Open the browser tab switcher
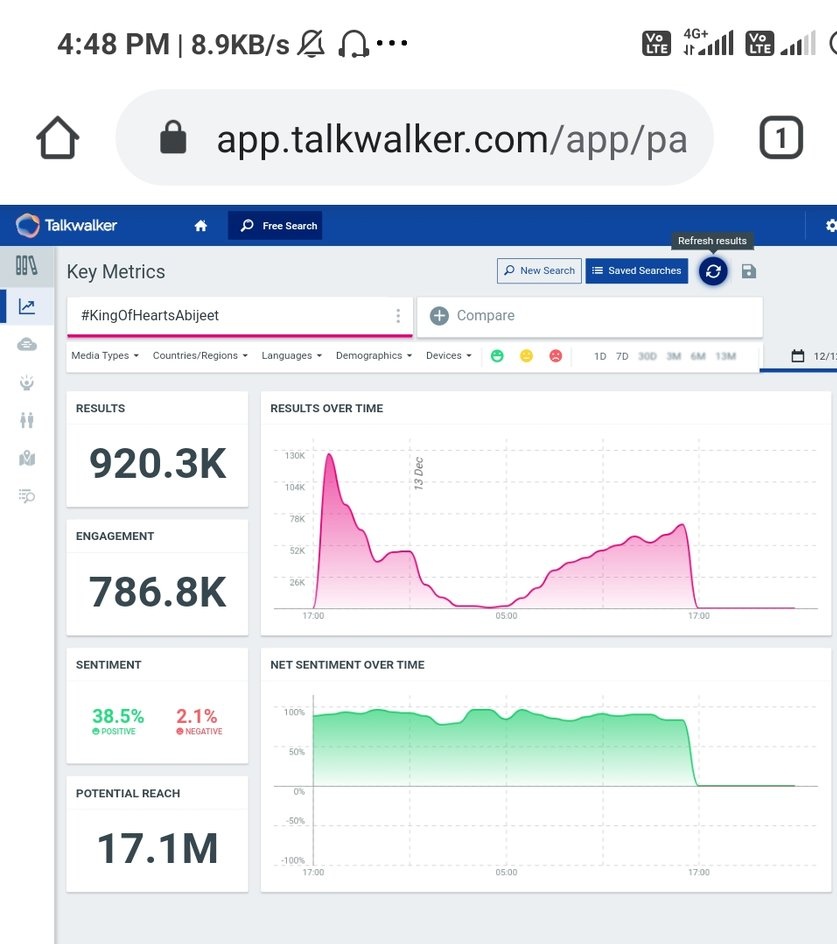Screen dimensions: 837x944 (x=781, y=138)
